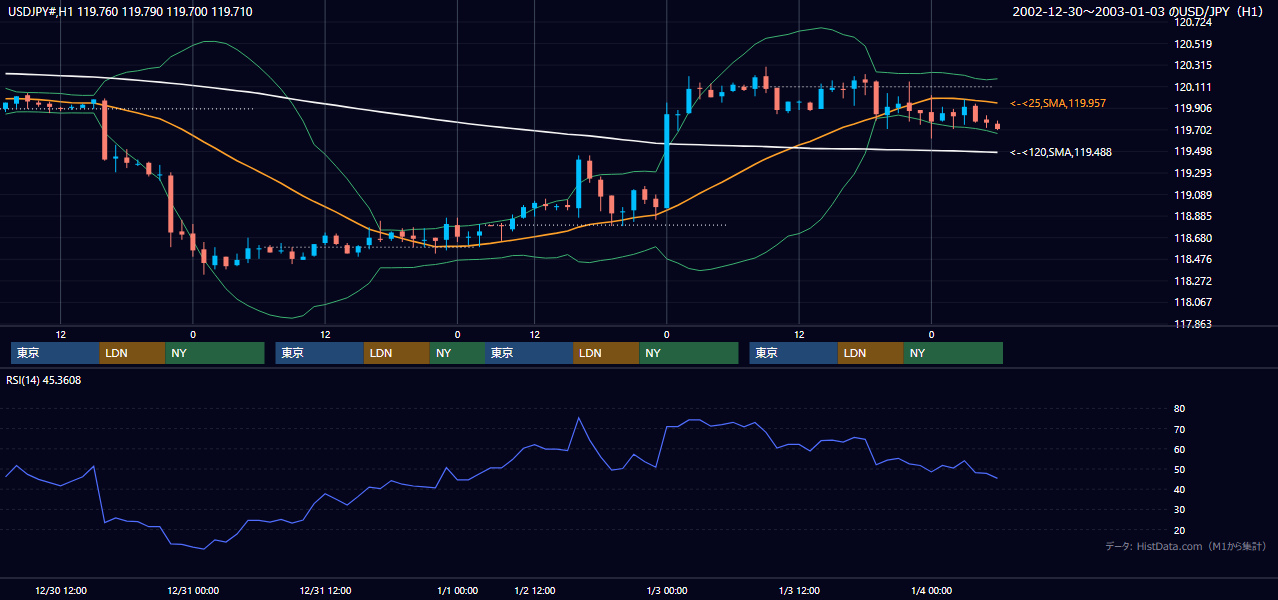1278x600 pixels.
Task: Click price axis value 118.680
Action: [x=1194, y=238]
